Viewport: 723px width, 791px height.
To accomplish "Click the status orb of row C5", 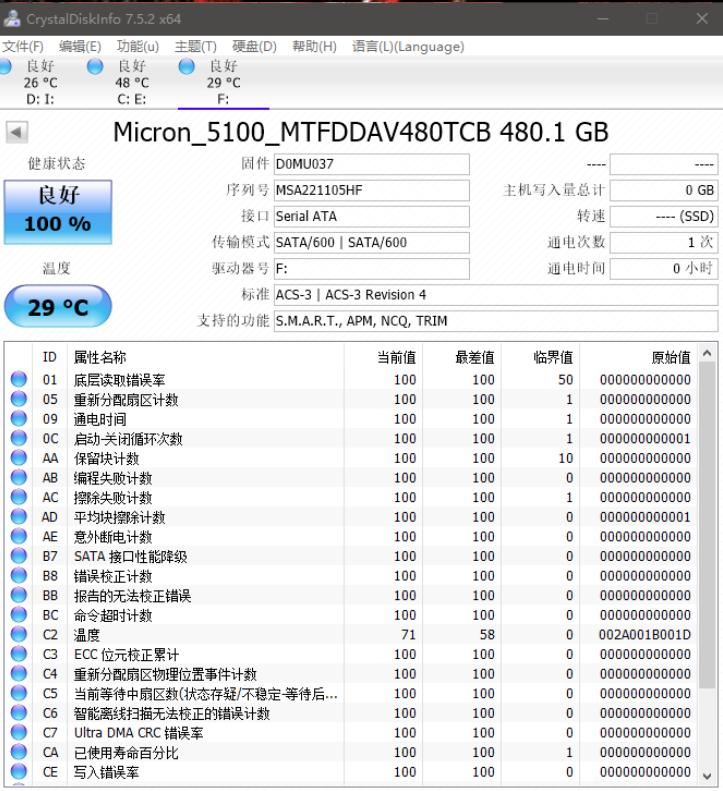I will pos(19,693).
